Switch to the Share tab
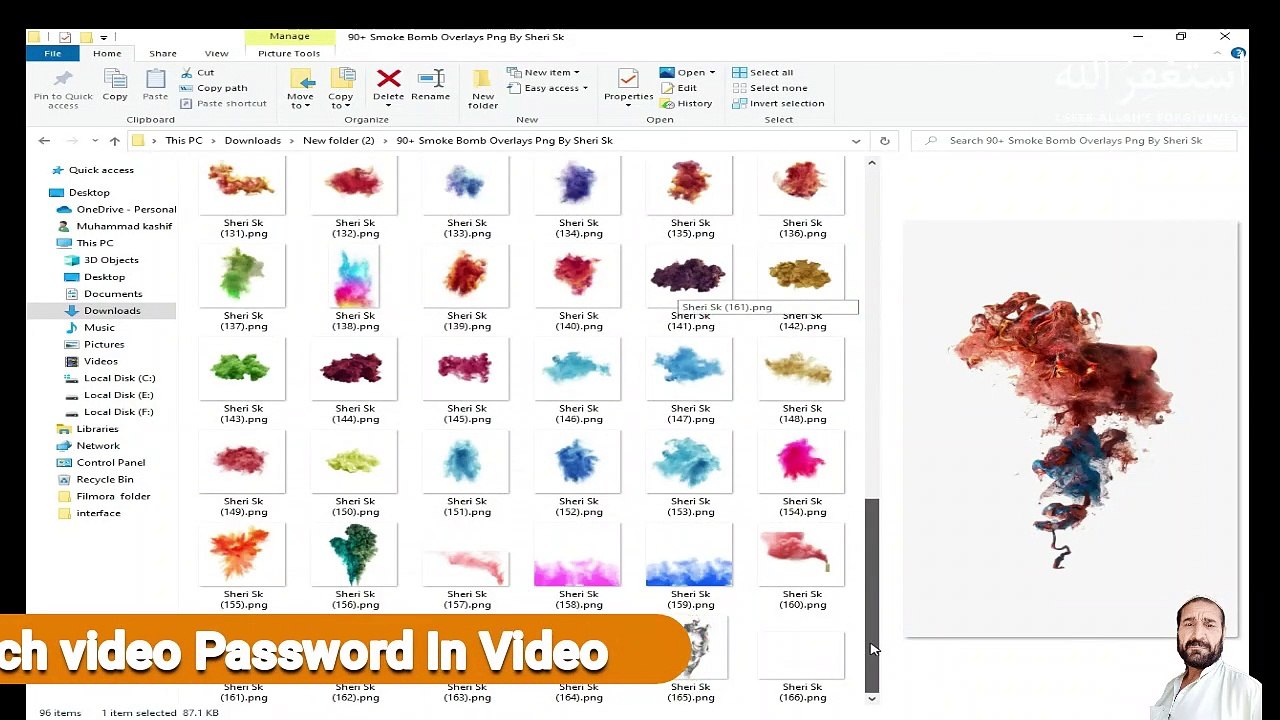Image resolution: width=1280 pixels, height=720 pixels. pos(163,53)
